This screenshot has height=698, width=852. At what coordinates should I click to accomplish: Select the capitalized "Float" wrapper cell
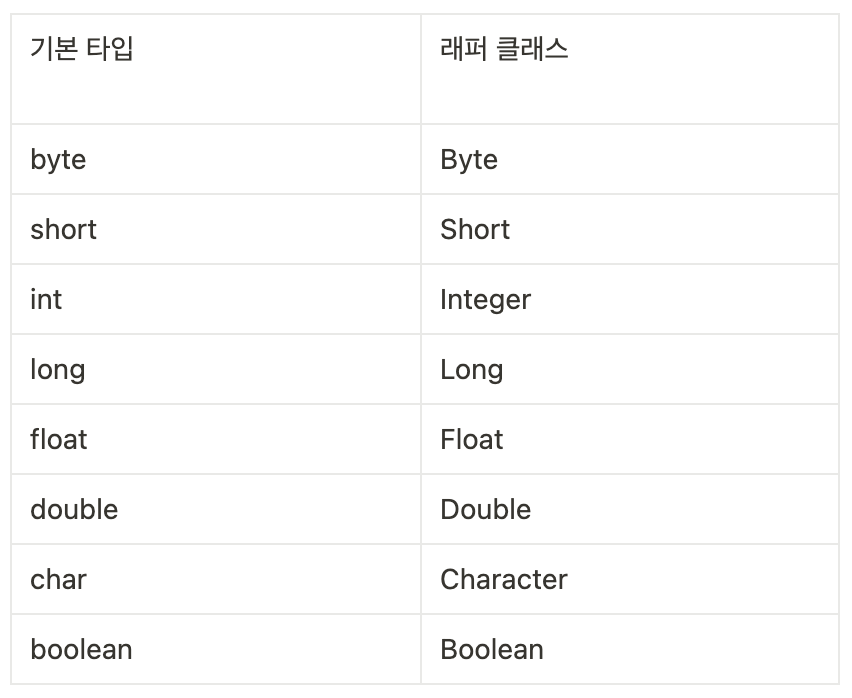pyautogui.click(x=472, y=439)
